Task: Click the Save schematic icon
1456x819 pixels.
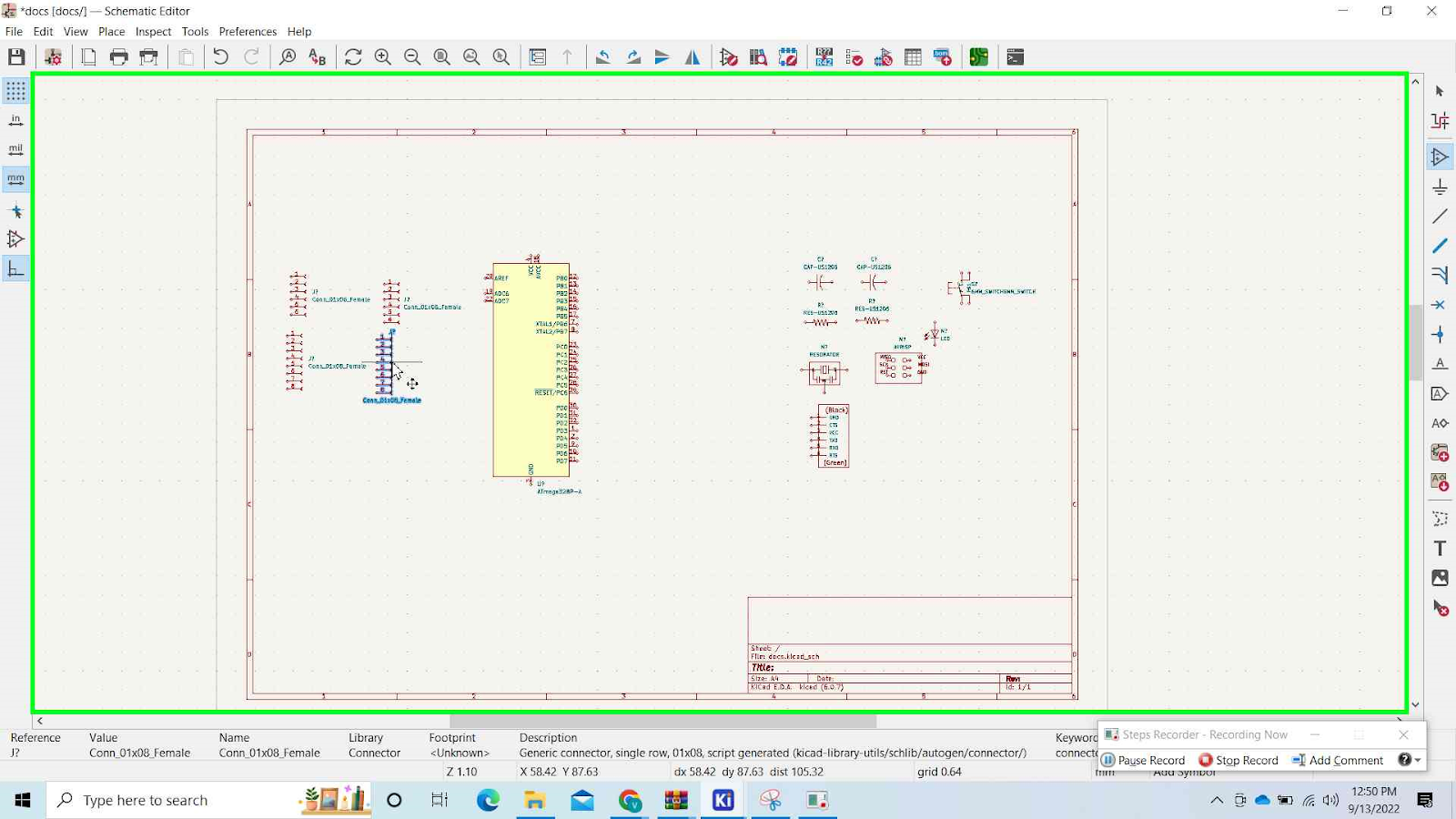Action: 16,57
